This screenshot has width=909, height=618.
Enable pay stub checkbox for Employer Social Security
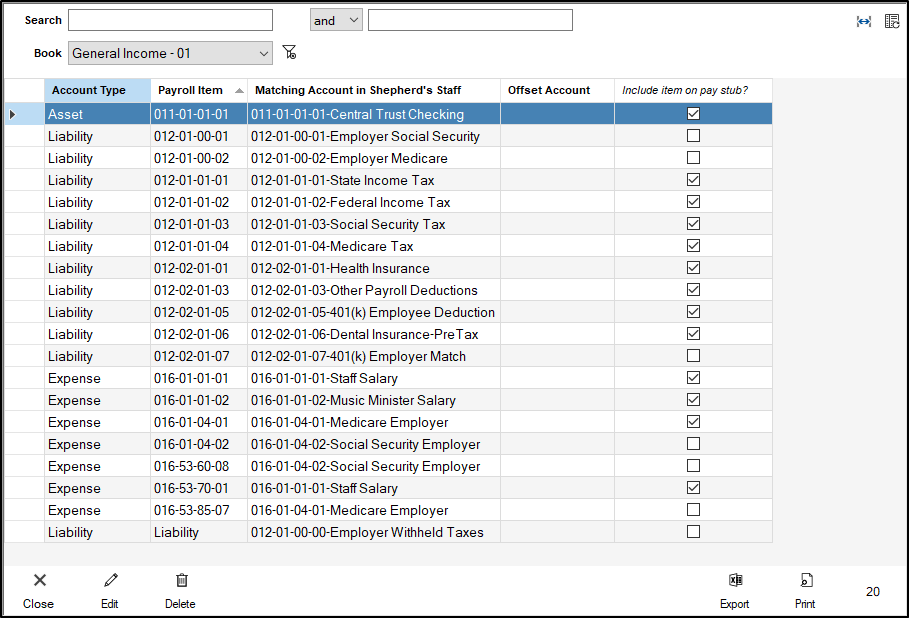coord(693,136)
